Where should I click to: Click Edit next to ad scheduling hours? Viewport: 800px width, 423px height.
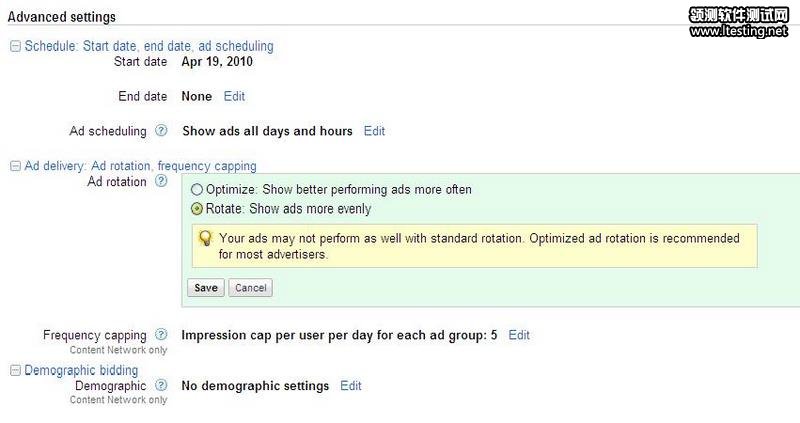(374, 131)
